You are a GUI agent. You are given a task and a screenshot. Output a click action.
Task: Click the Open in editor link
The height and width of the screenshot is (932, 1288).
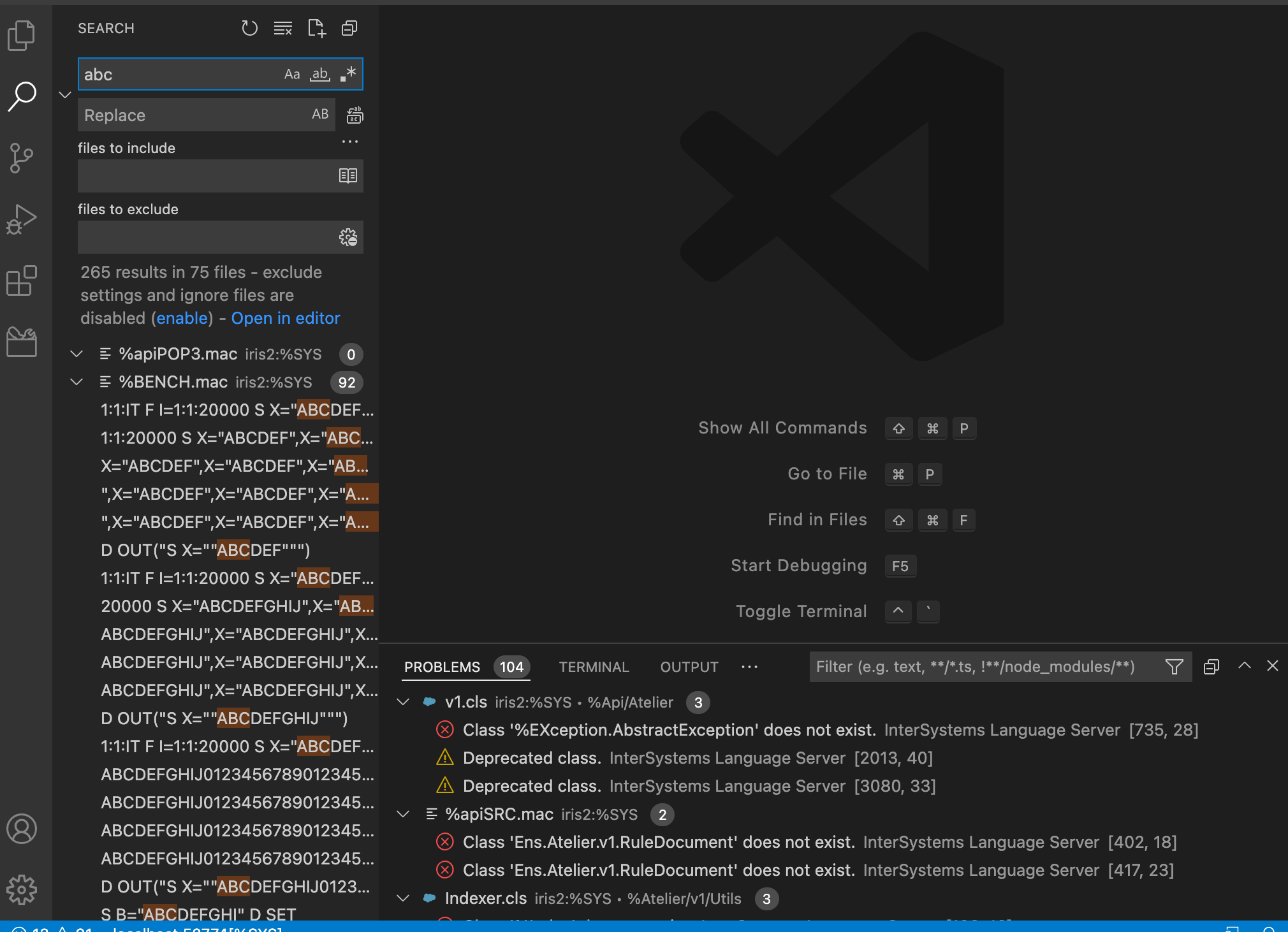(285, 317)
